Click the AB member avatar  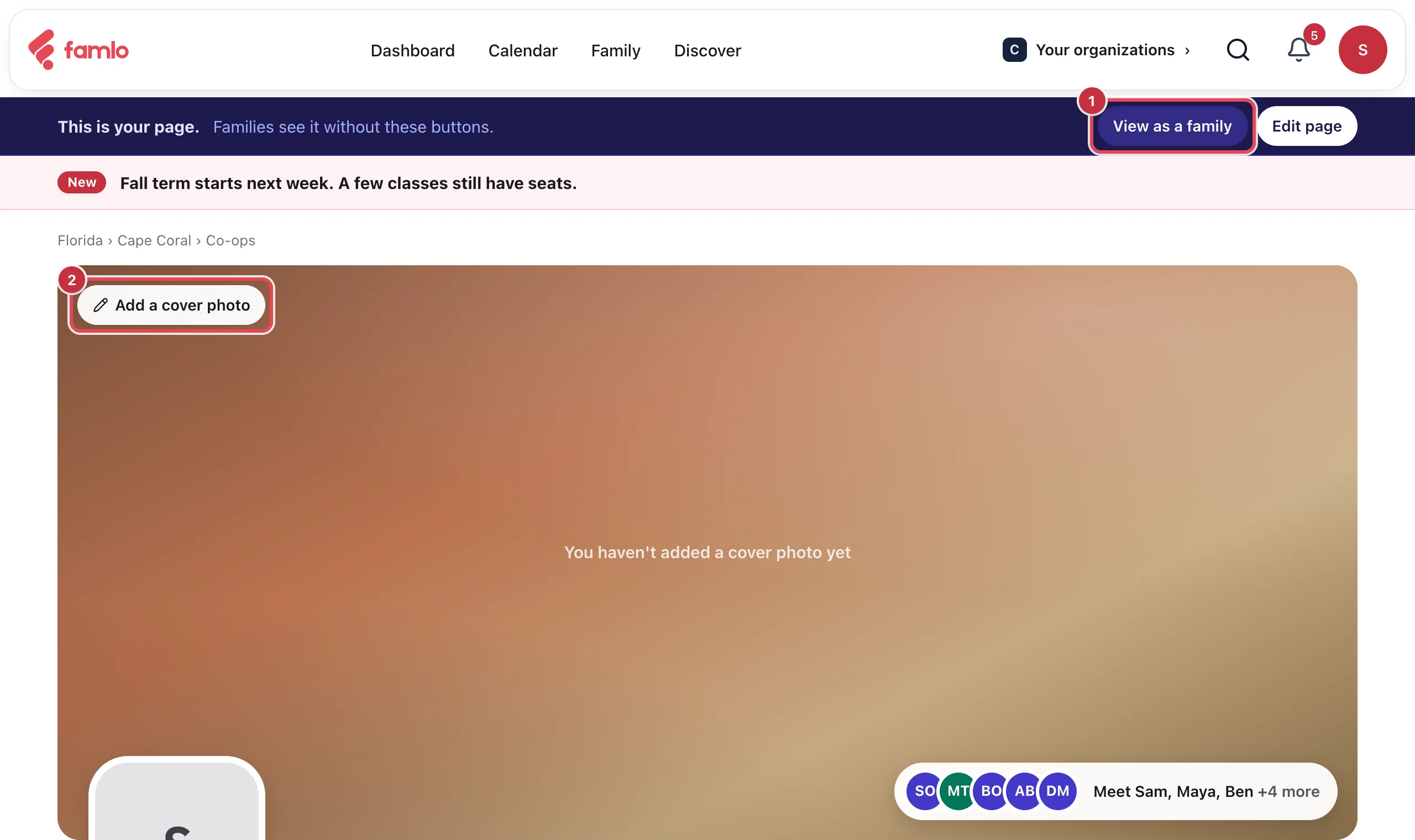pyautogui.click(x=1024, y=791)
